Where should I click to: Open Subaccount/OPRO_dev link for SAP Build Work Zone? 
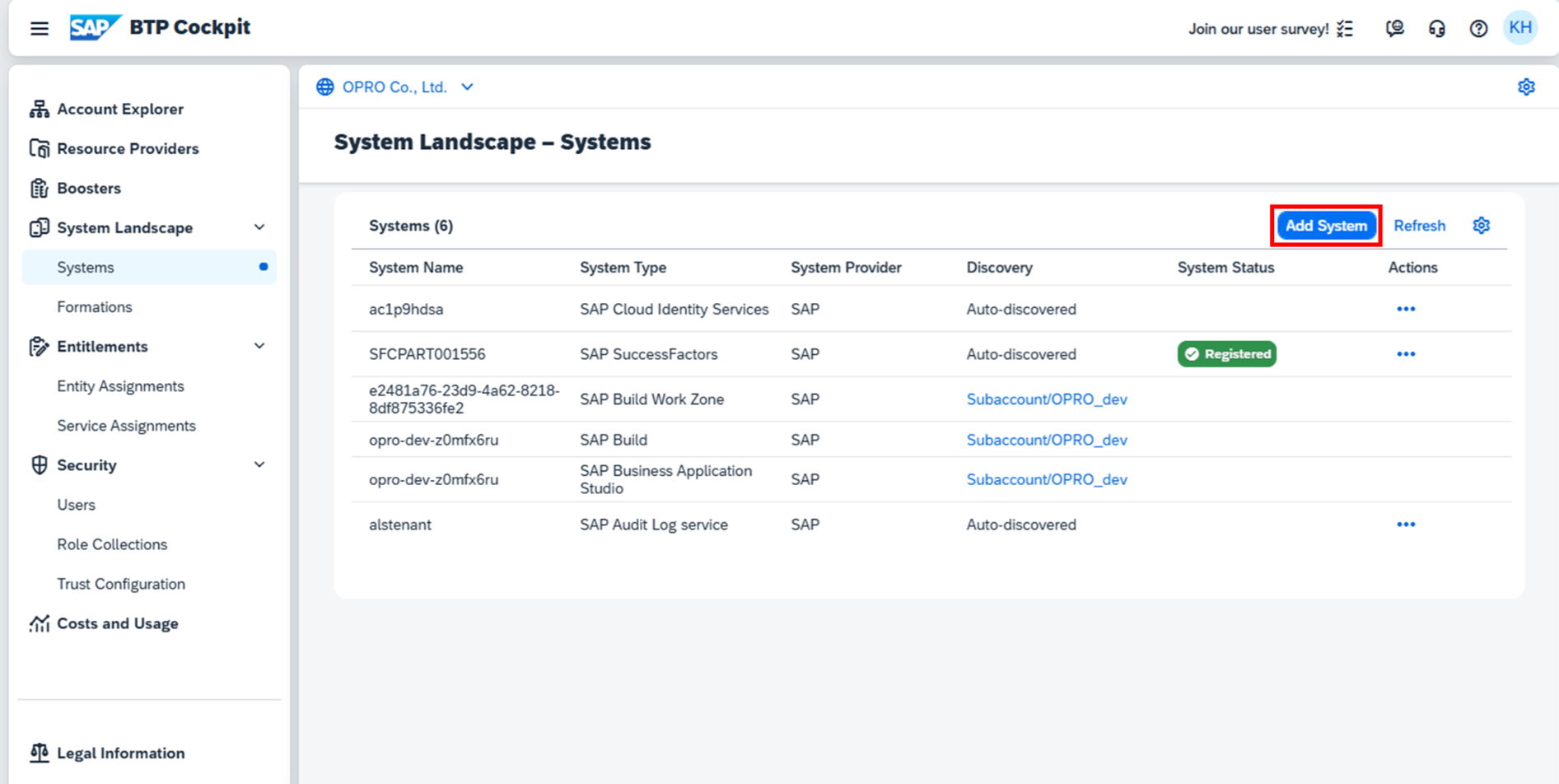(x=1046, y=399)
